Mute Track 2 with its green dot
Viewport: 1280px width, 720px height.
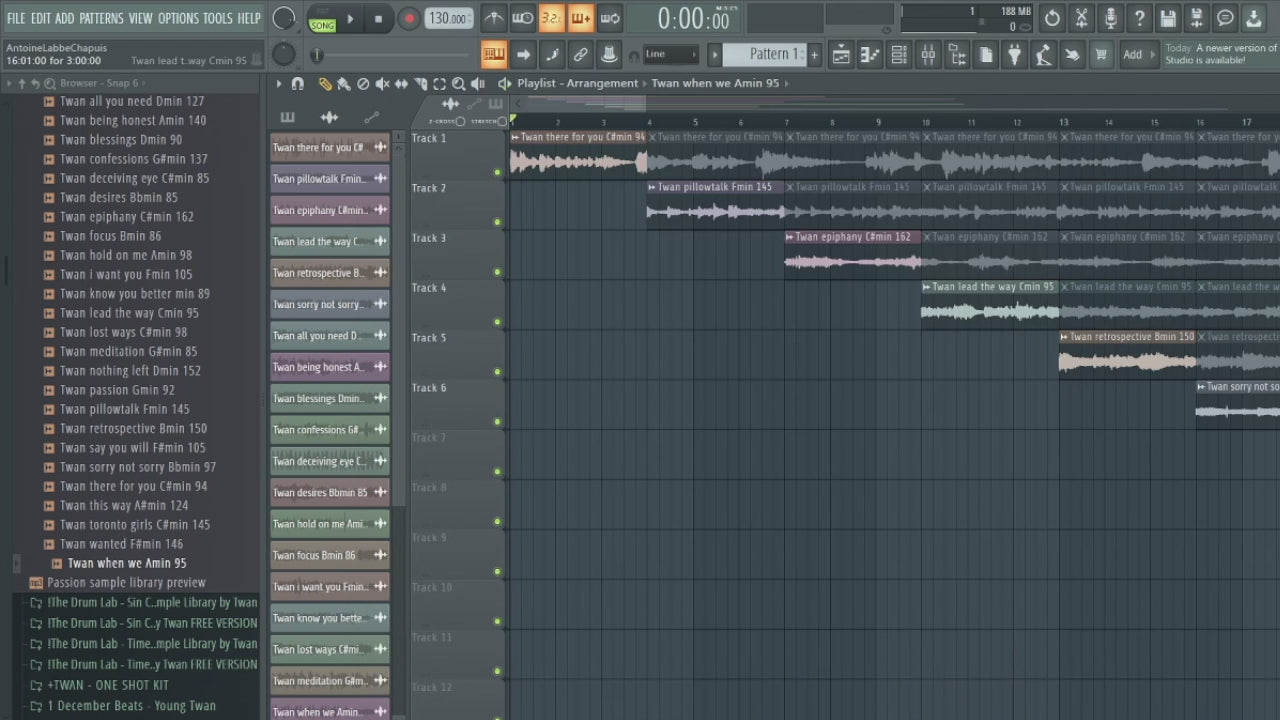[x=497, y=222]
